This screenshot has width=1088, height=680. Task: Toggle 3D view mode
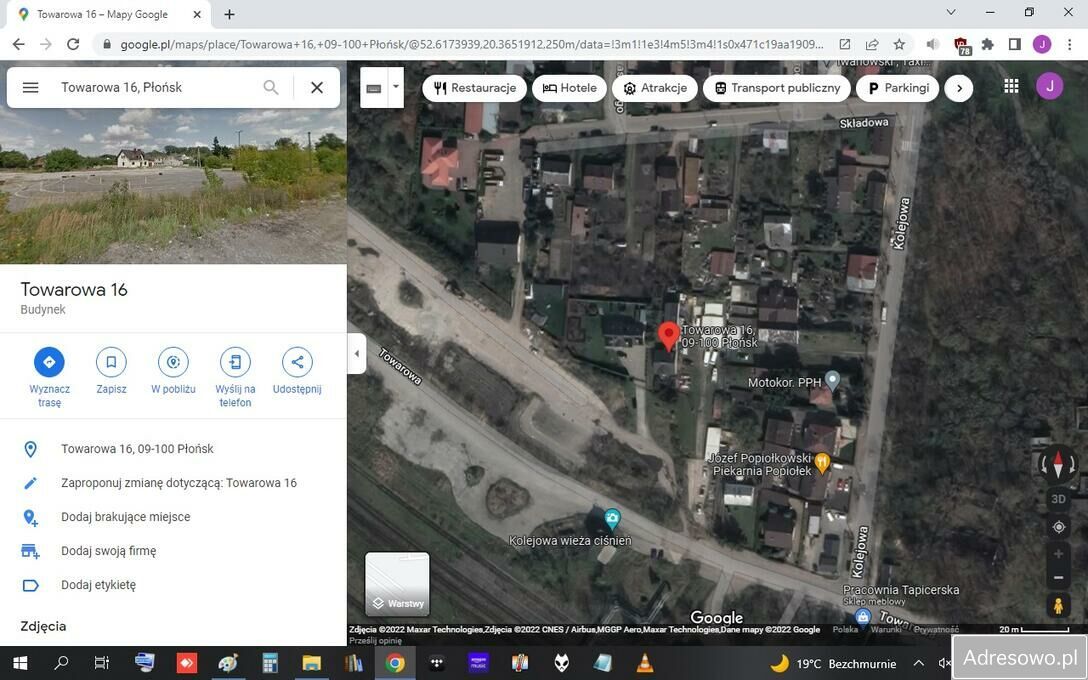coord(1058,497)
